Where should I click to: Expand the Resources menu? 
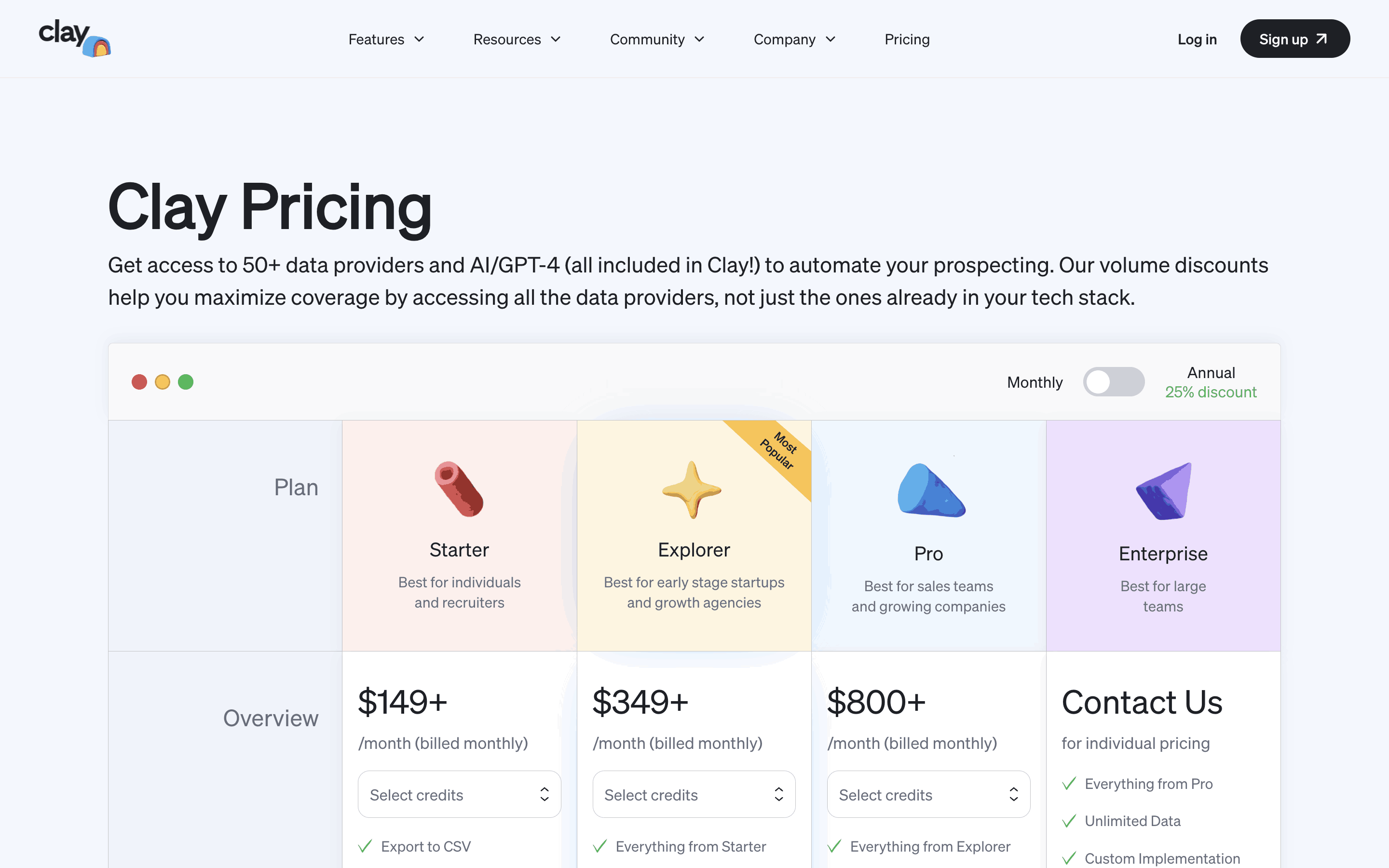(517, 39)
